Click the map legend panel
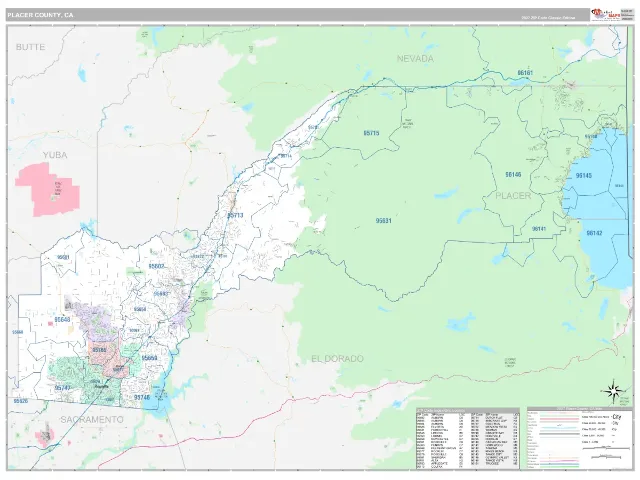 579,438
